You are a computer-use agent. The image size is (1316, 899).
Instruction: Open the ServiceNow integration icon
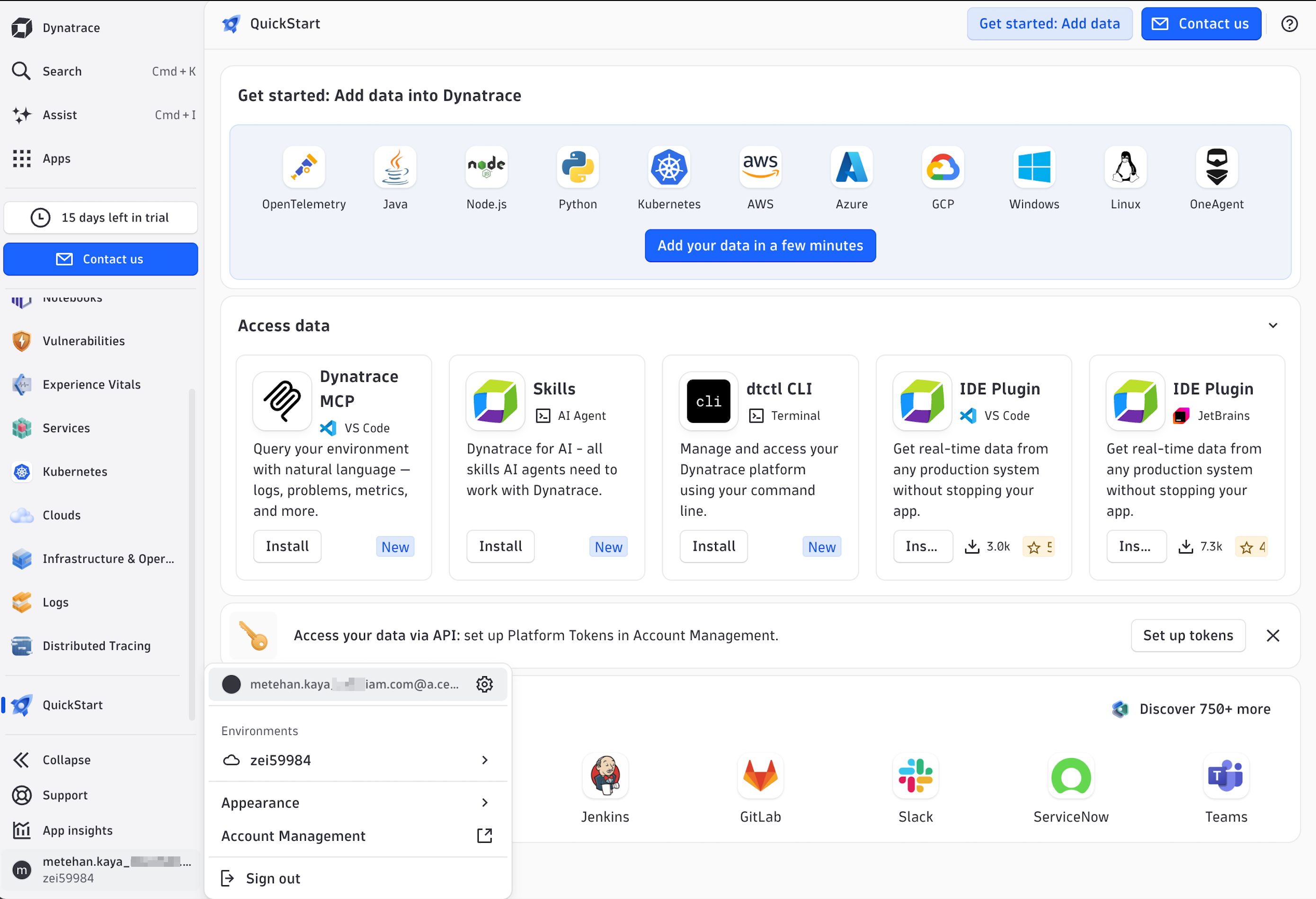1070,776
